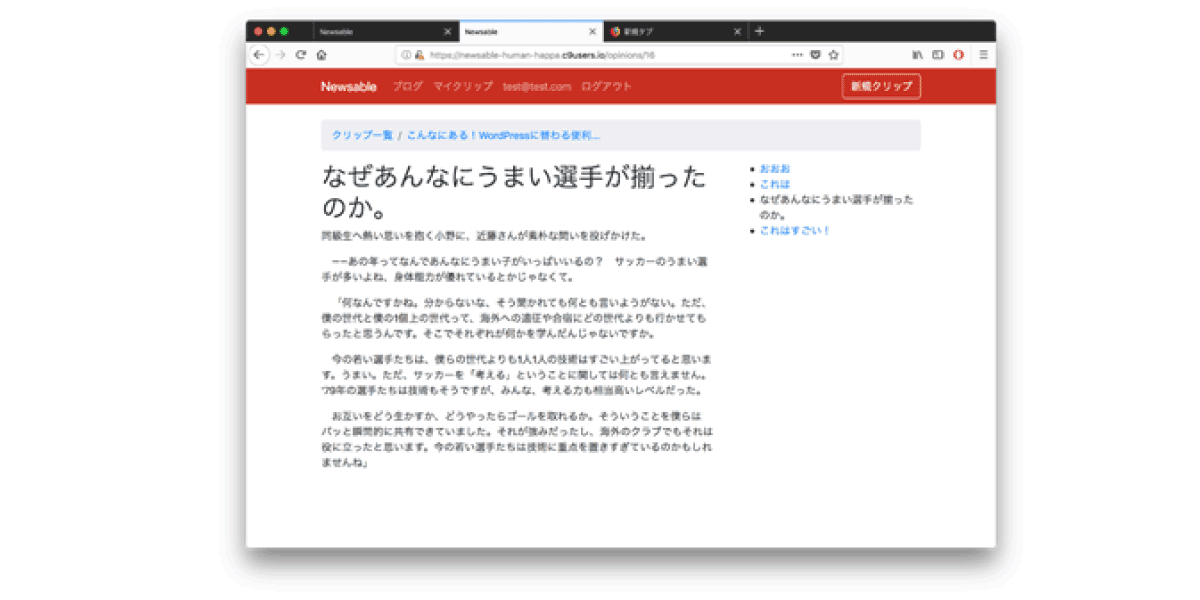Click the paragraph starting 「何なんですかね
The width and height of the screenshot is (1200, 600).
coord(515,317)
